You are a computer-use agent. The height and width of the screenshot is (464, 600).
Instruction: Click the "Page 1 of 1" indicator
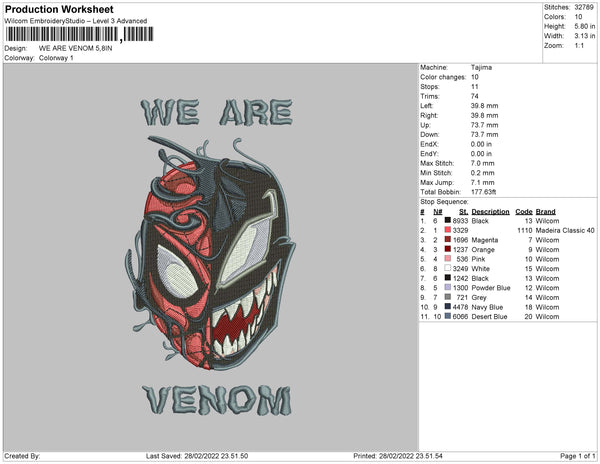click(x=578, y=456)
